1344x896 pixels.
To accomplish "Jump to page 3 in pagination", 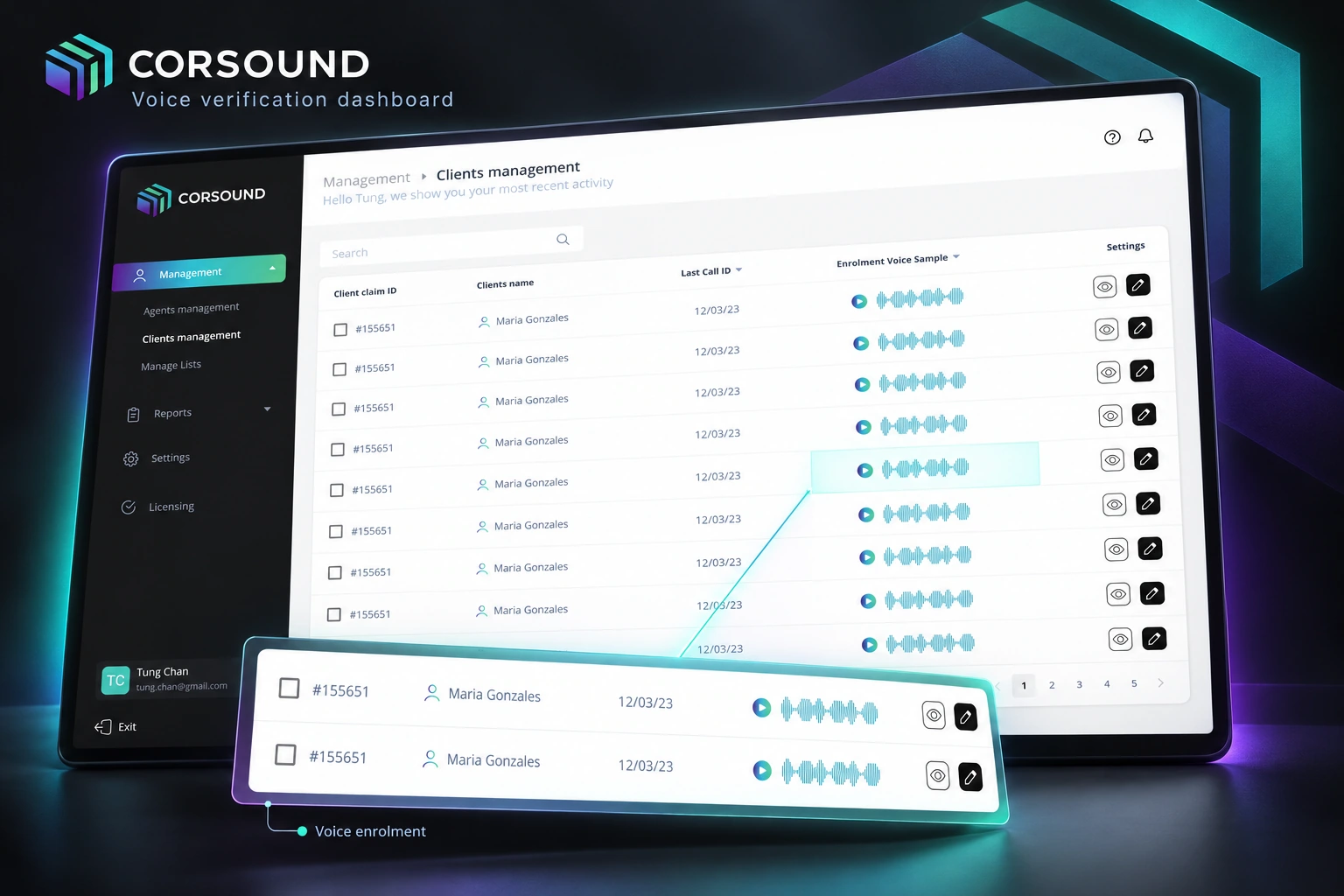I will coord(1079,684).
